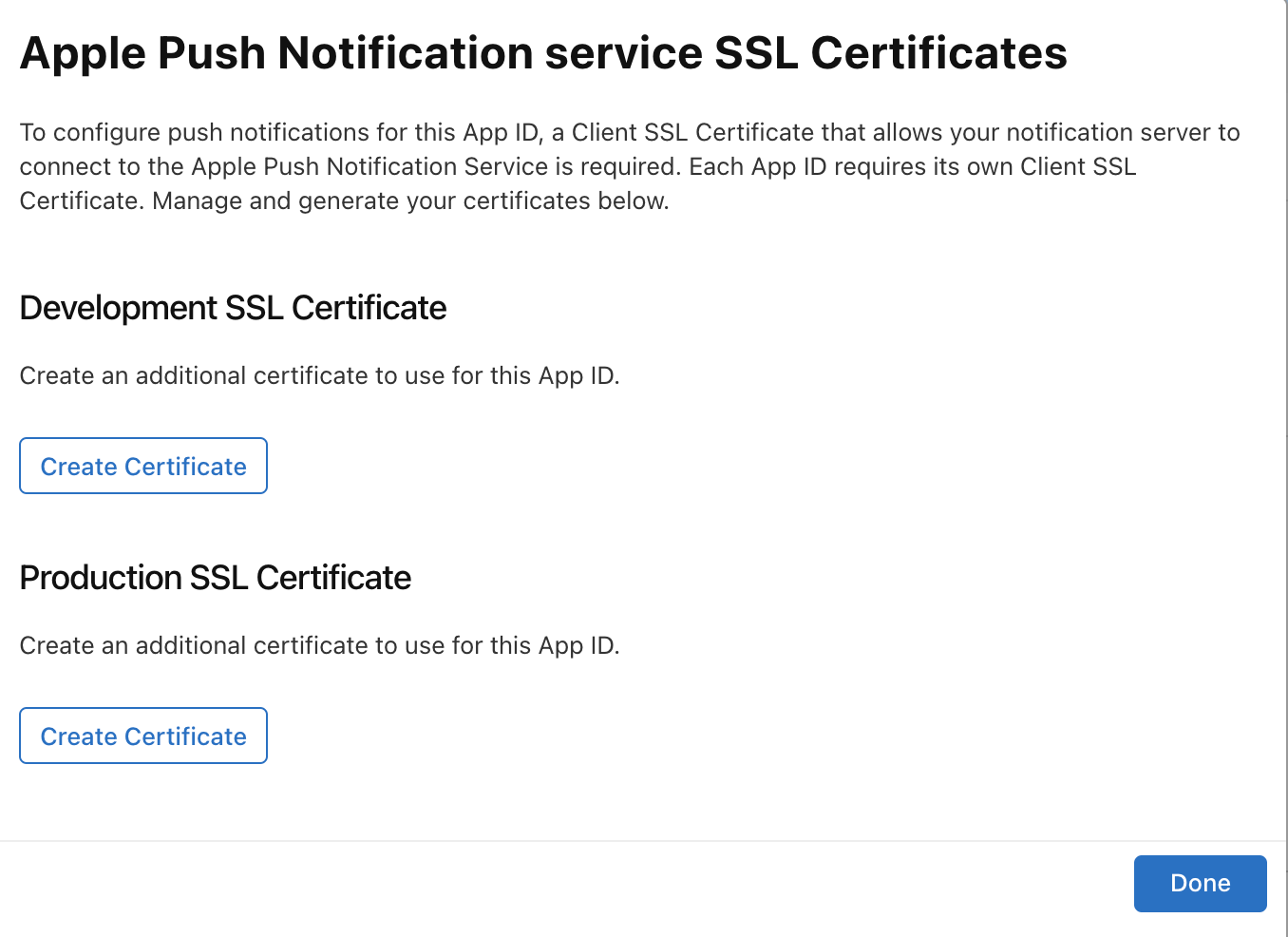Select the Apple Push Notification service SSL Certificates title
1288x937 pixels.
pos(543,53)
